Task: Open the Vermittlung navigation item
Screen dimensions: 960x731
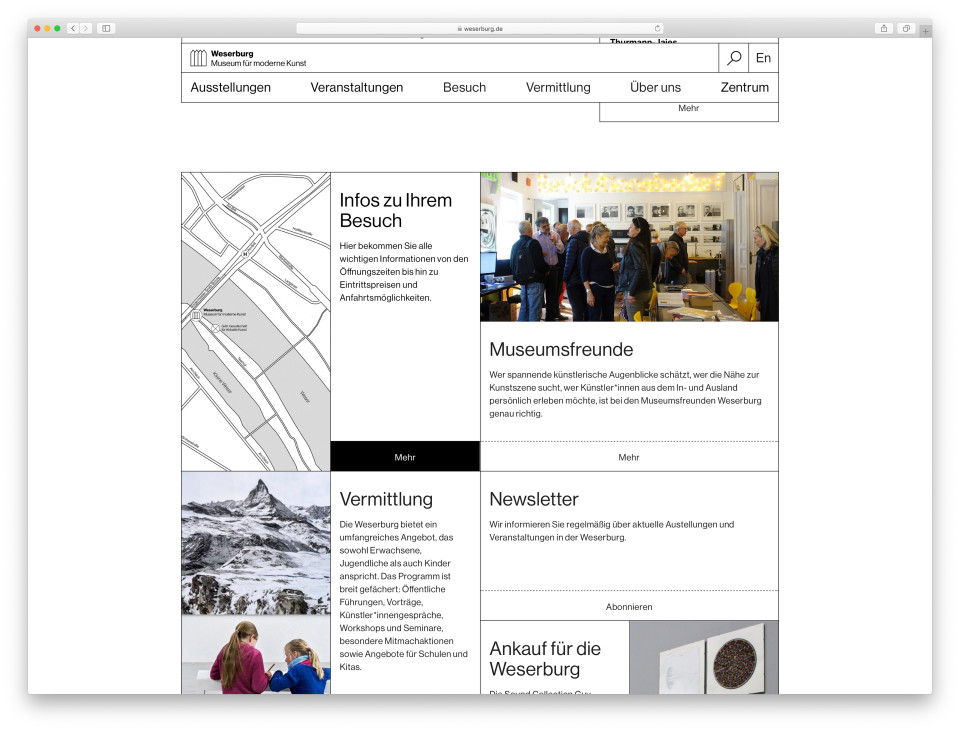Action: [558, 88]
